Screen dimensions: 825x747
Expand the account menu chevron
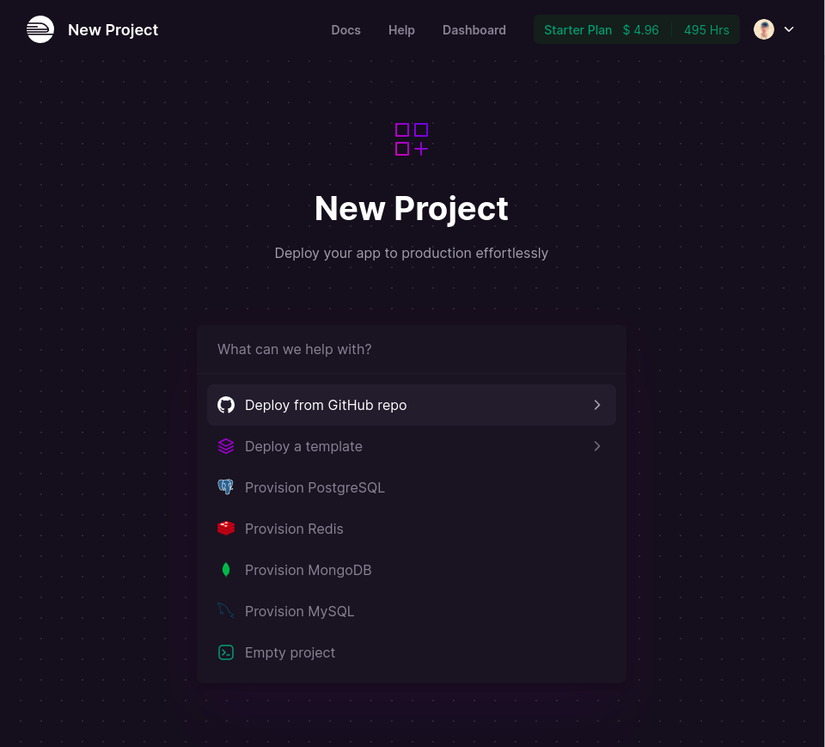[789, 30]
